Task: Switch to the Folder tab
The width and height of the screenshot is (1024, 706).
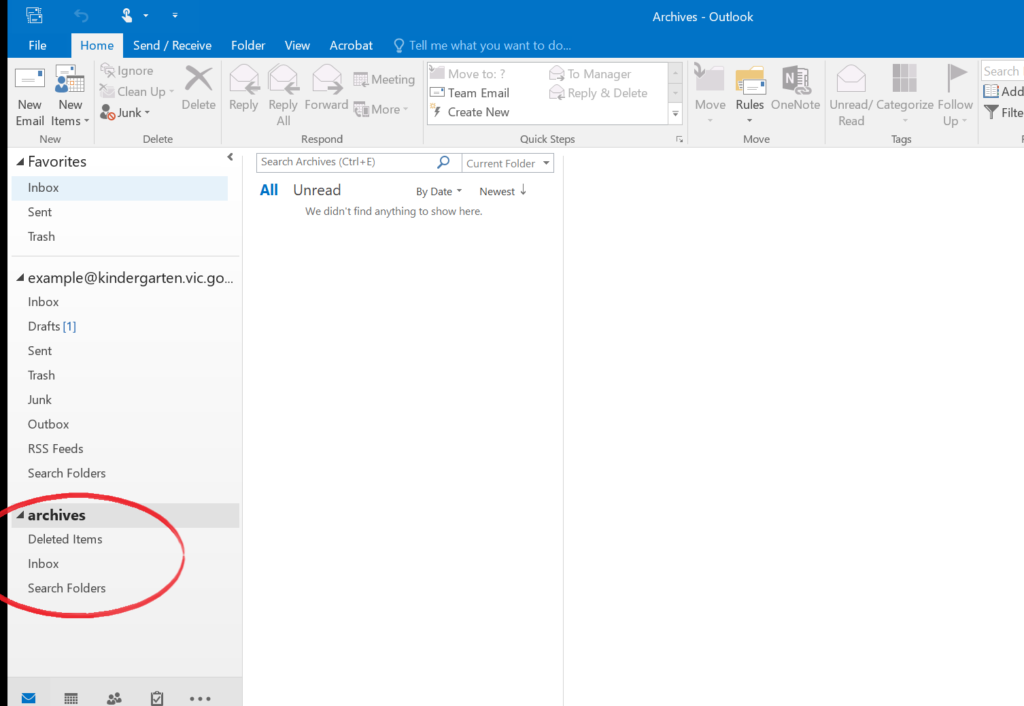Action: 248,45
